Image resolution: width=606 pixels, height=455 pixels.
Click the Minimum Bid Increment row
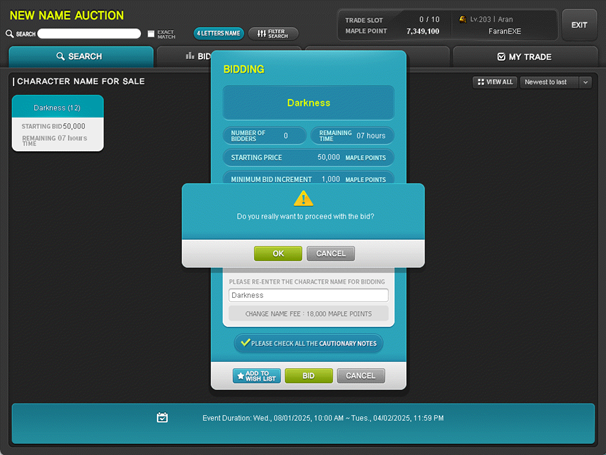(x=308, y=179)
